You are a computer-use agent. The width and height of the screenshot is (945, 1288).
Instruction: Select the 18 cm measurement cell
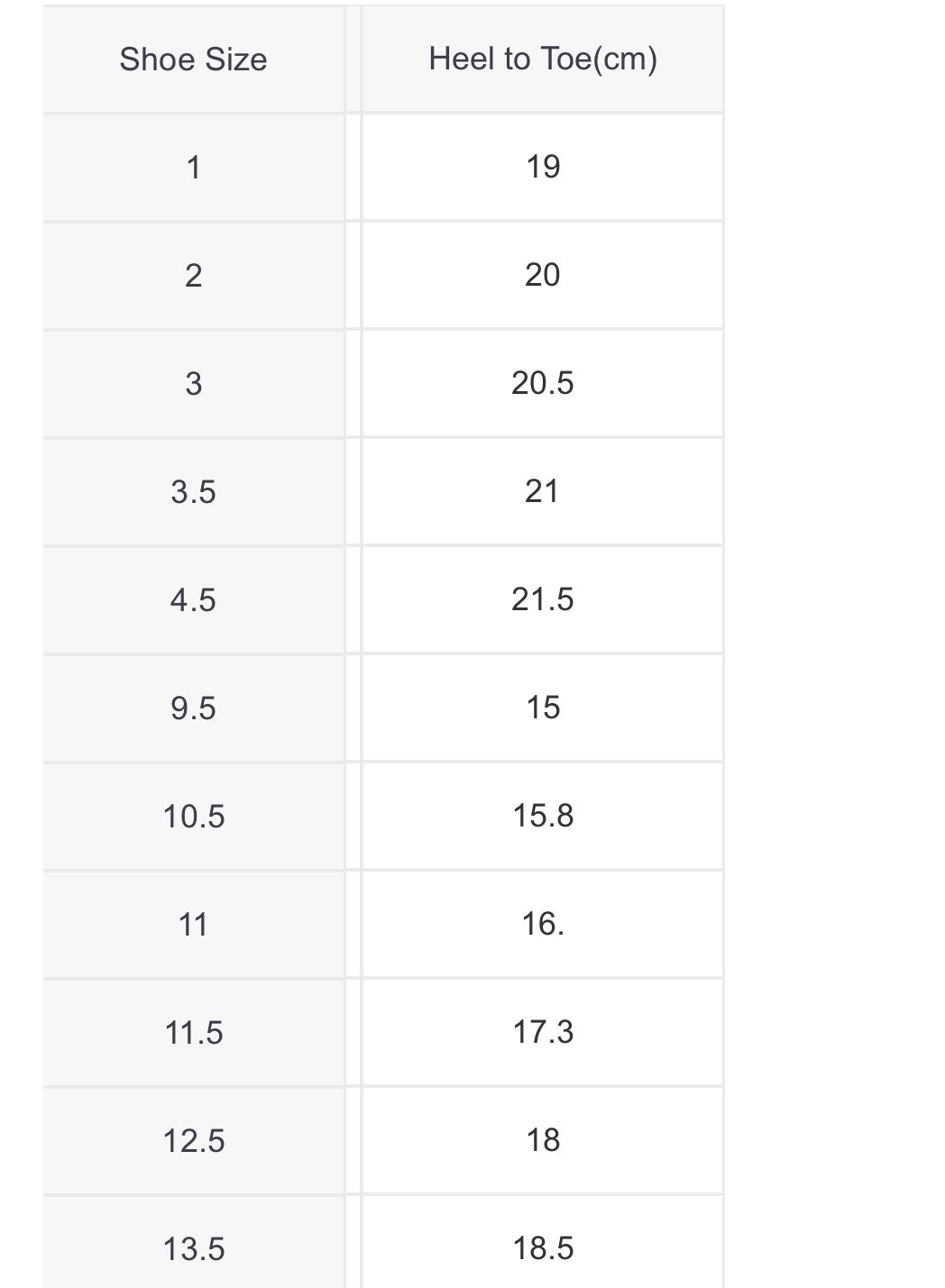(543, 1141)
